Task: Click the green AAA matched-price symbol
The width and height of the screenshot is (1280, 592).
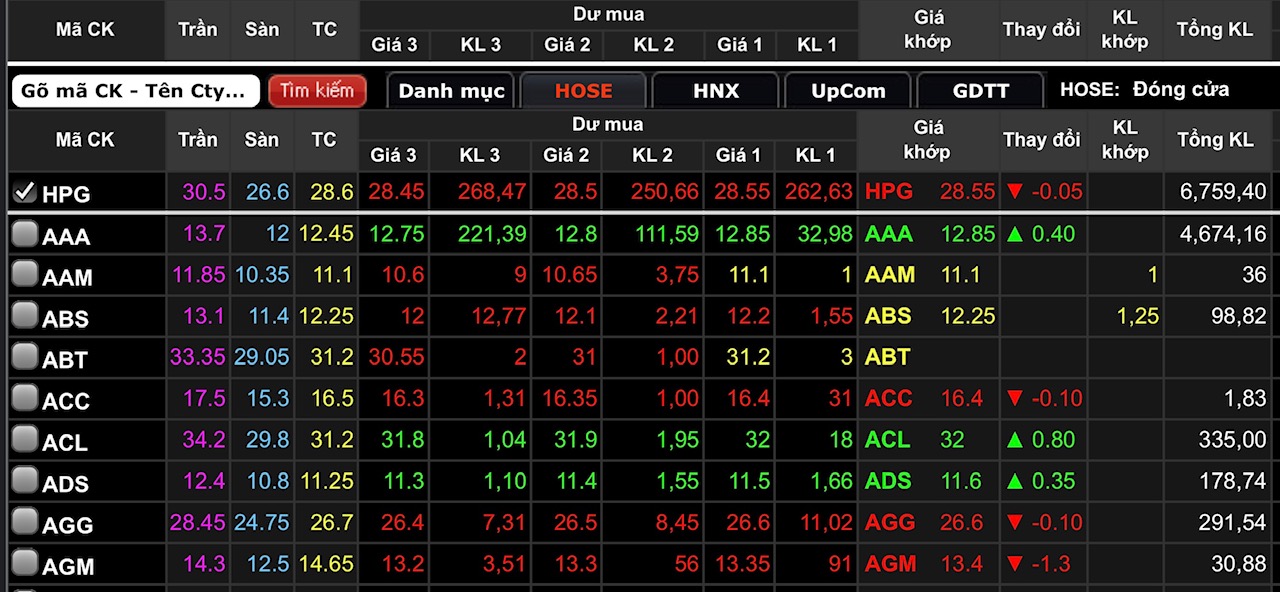Action: [889, 234]
